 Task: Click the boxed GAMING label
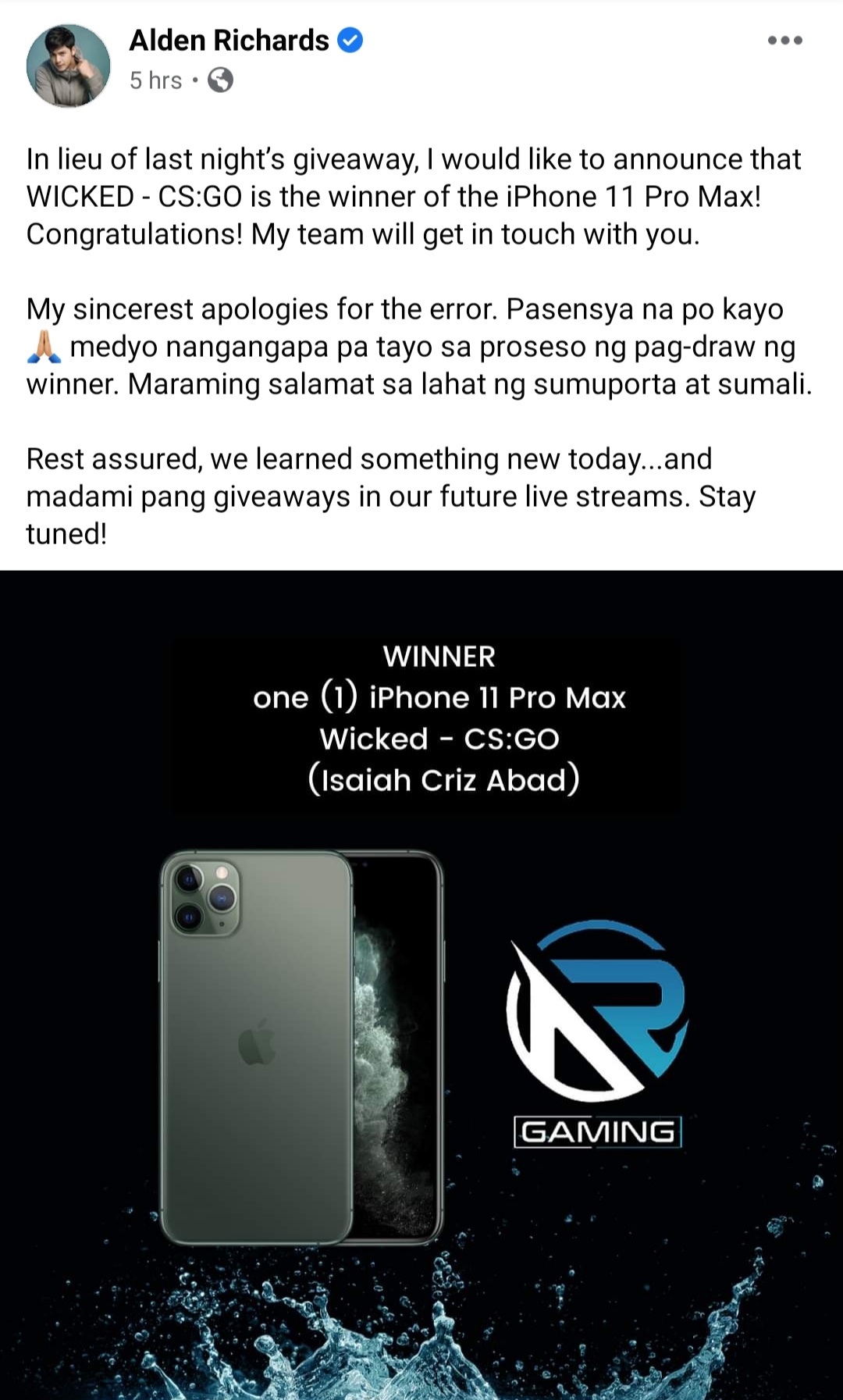click(x=598, y=1131)
